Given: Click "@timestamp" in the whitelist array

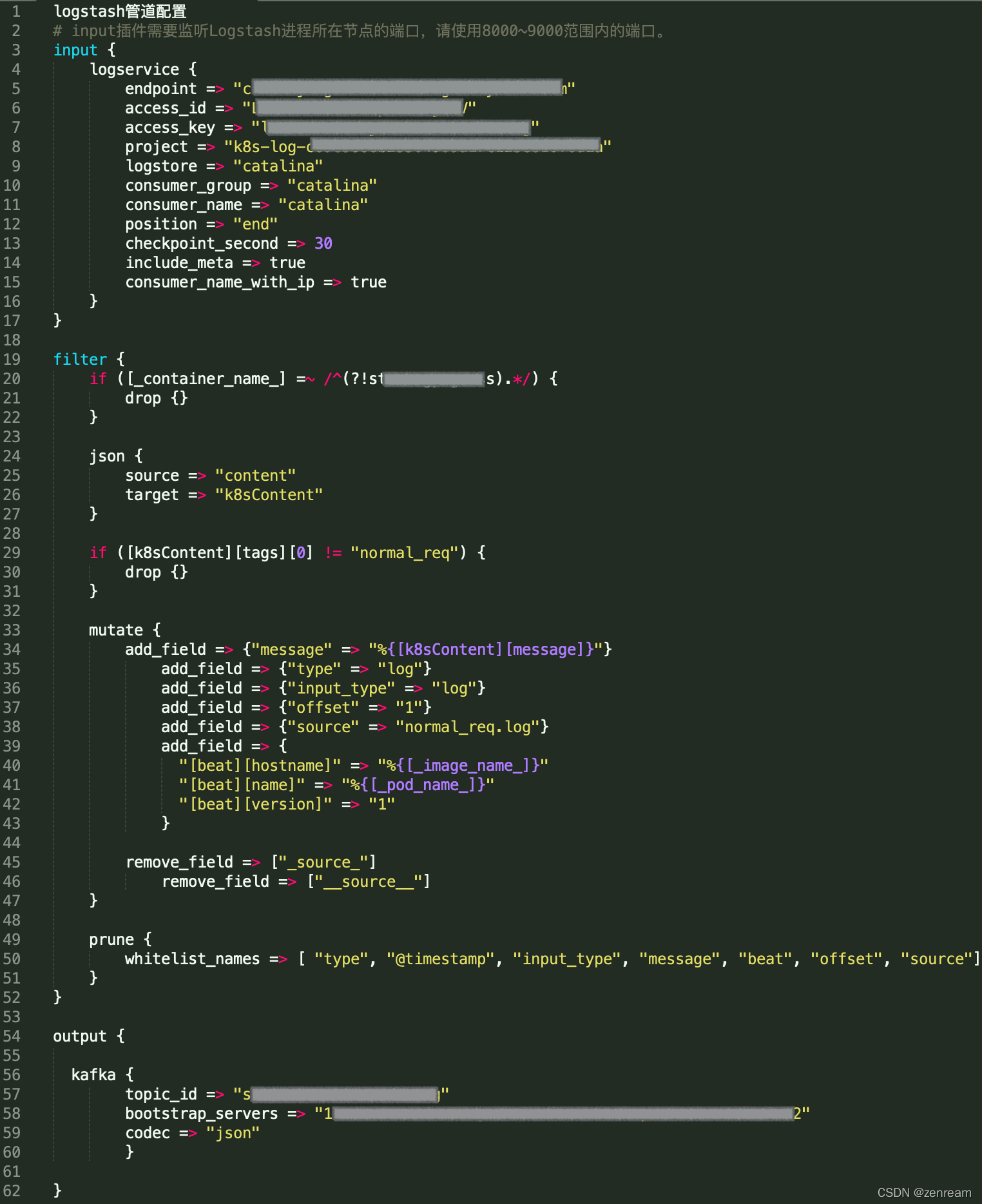Looking at the screenshot, I should pyautogui.click(x=440, y=959).
